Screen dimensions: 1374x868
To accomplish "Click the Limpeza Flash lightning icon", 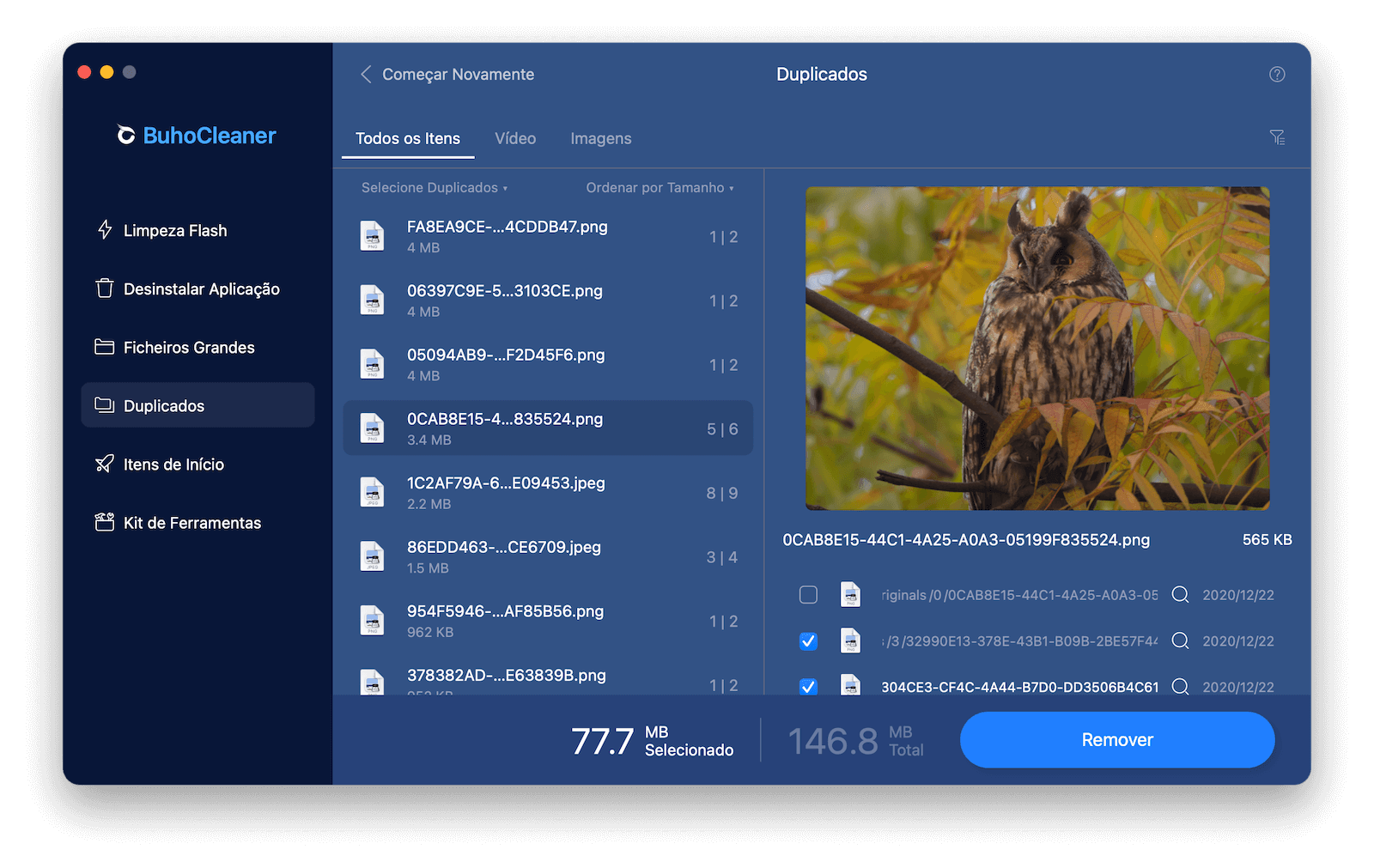I will pos(105,230).
